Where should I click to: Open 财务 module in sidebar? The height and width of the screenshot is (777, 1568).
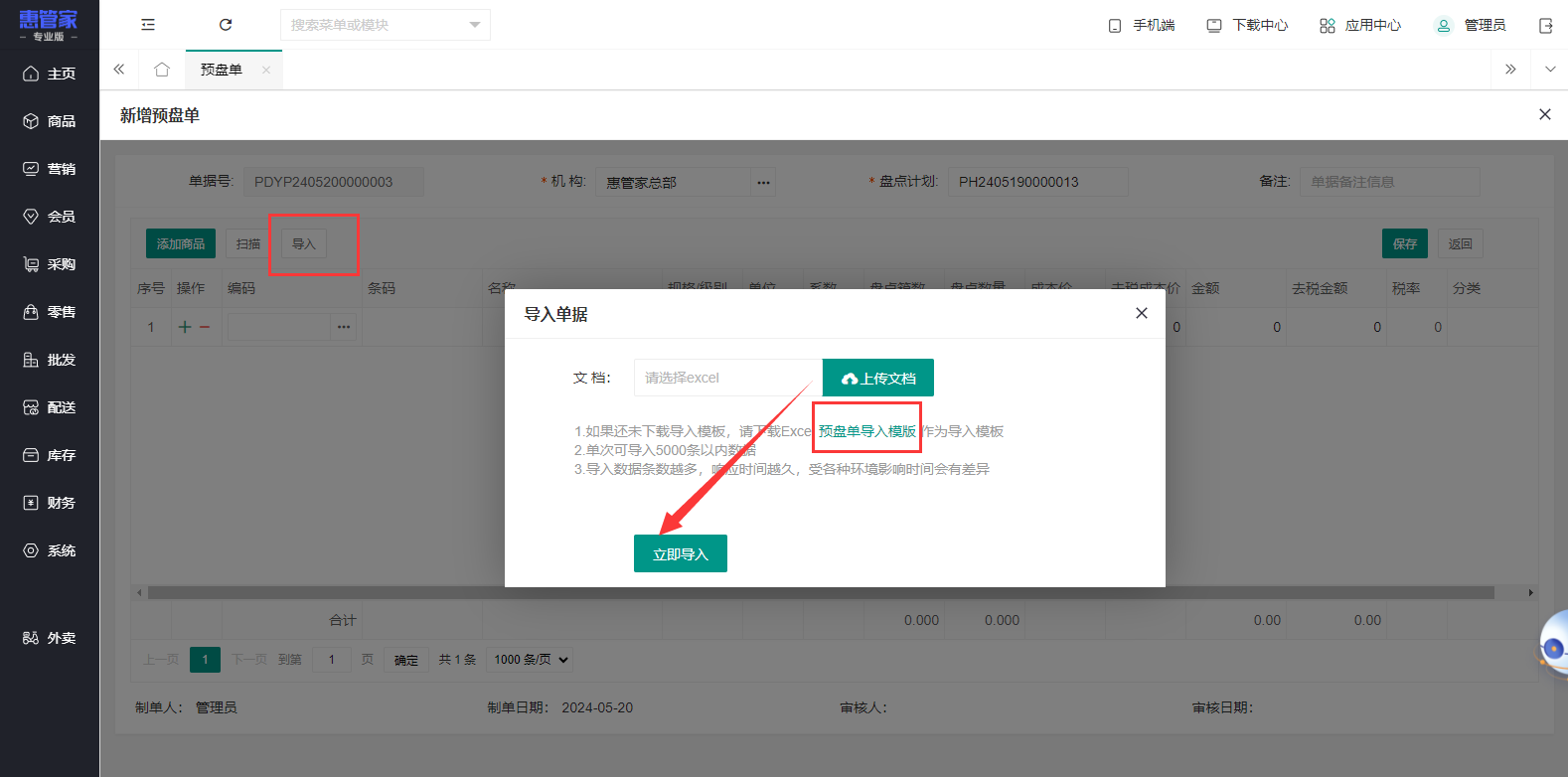[x=50, y=503]
